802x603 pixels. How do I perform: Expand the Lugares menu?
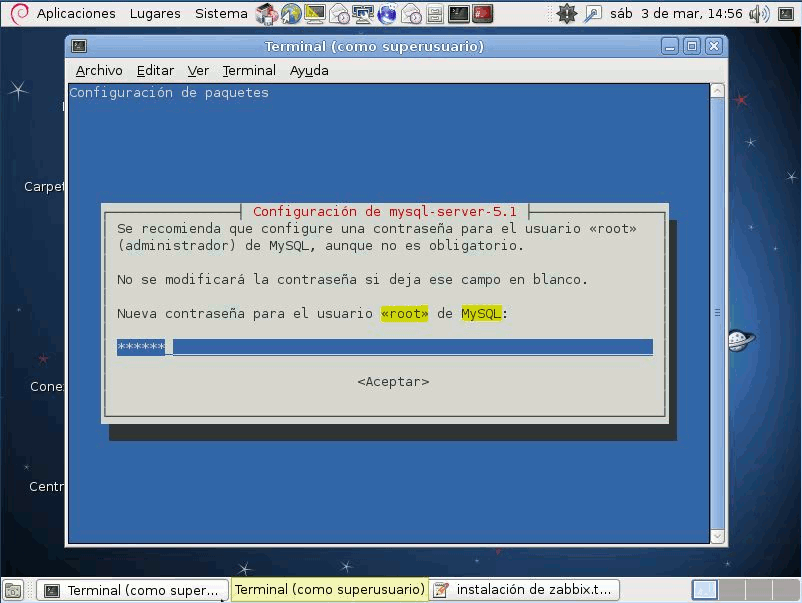point(155,14)
